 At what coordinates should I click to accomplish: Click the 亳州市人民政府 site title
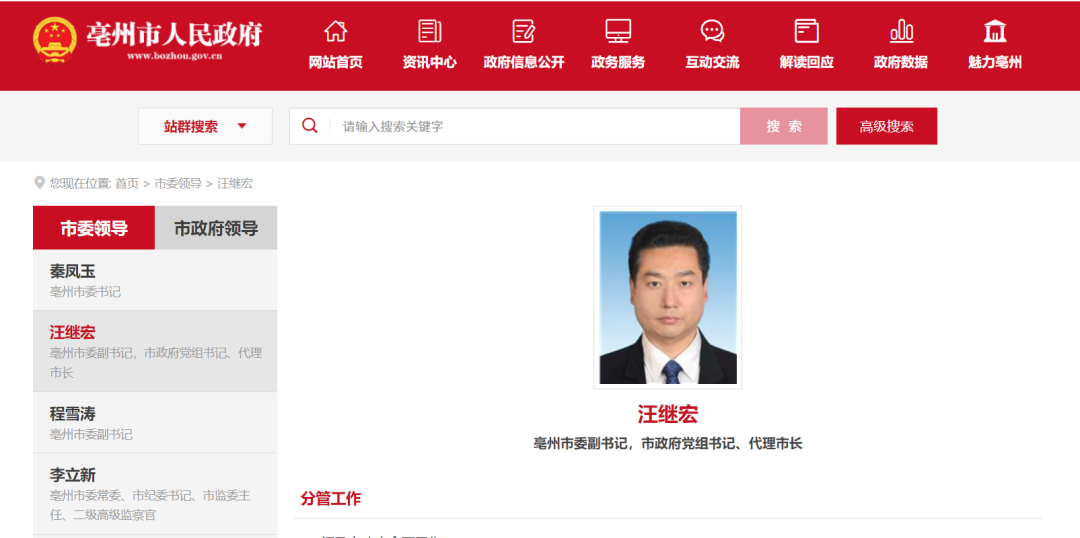174,33
